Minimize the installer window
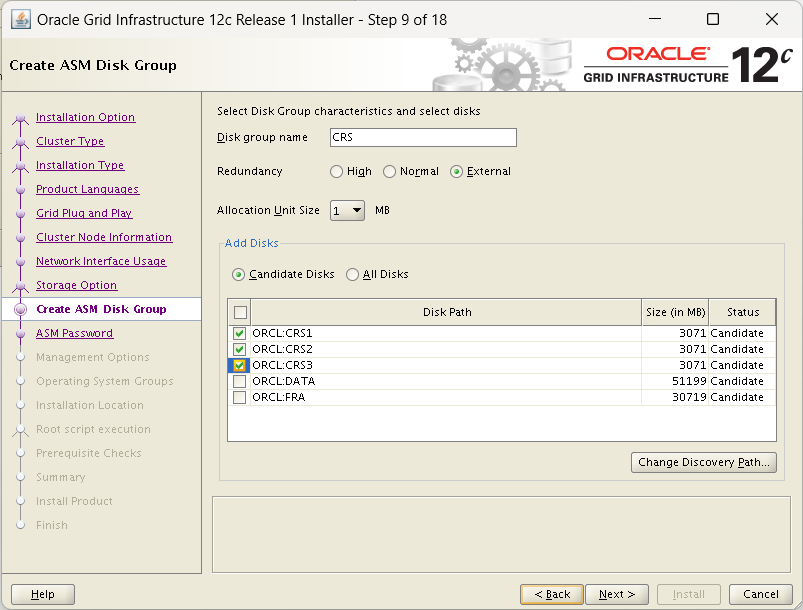The width and height of the screenshot is (803, 610). pyautogui.click(x=654, y=19)
